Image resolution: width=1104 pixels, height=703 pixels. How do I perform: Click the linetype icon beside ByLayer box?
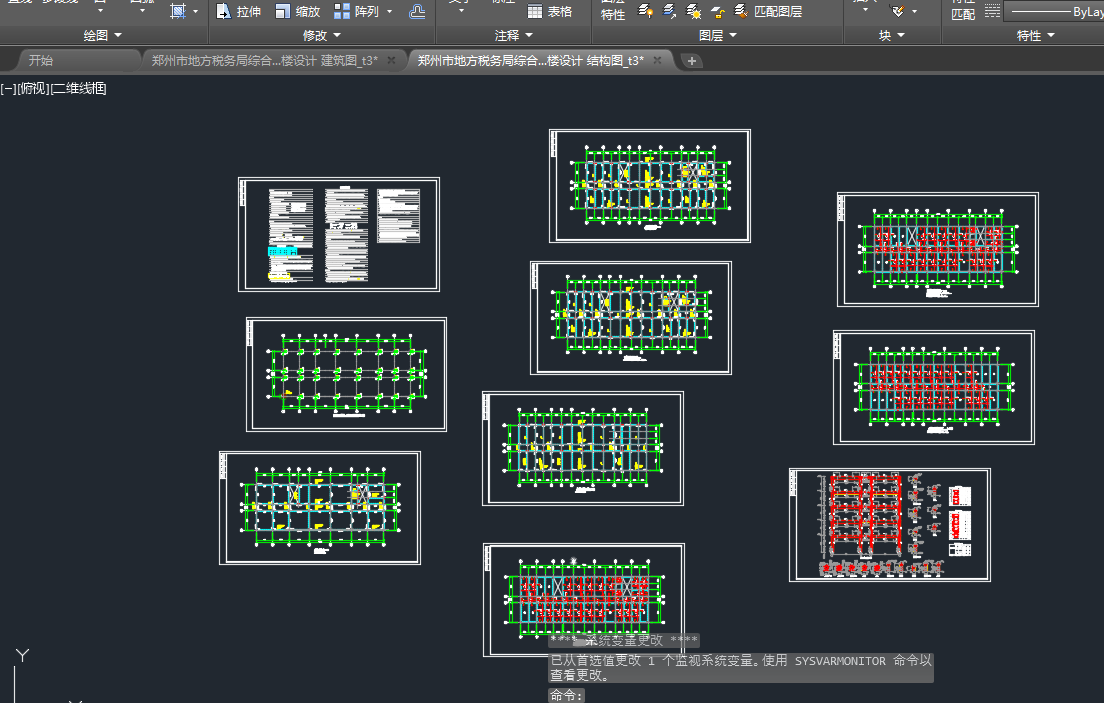tap(992, 12)
